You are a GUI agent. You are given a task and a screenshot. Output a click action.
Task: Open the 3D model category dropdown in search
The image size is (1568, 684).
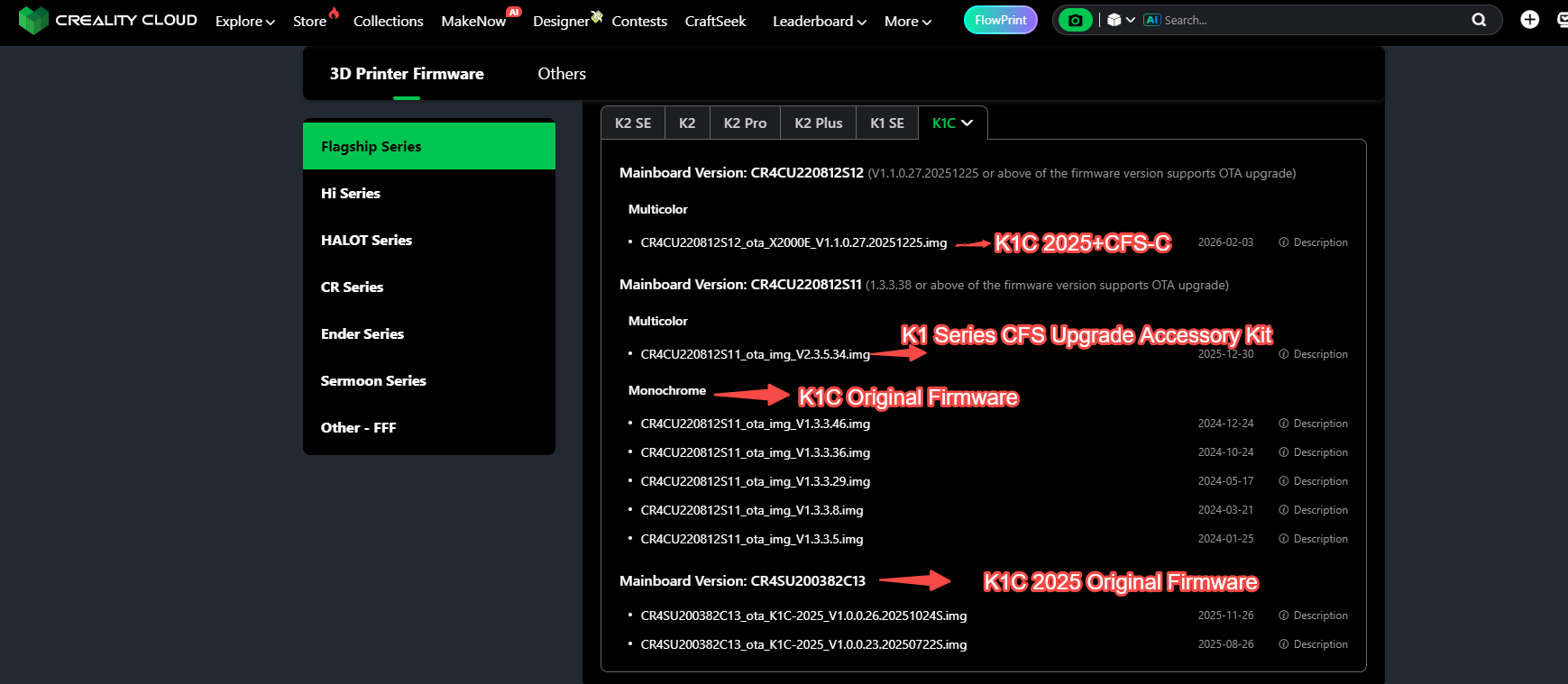pyautogui.click(x=1120, y=20)
